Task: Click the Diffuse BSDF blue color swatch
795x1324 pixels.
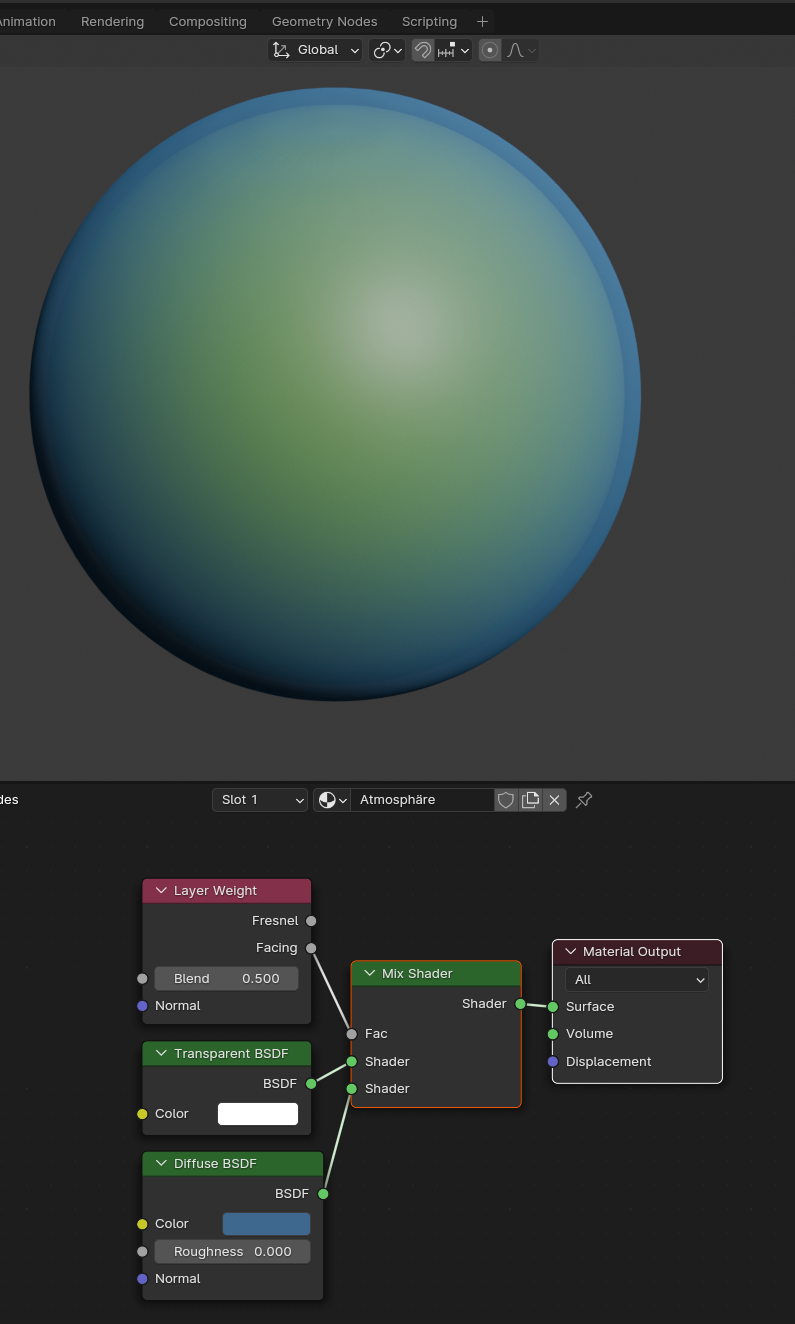Action: [266, 1224]
